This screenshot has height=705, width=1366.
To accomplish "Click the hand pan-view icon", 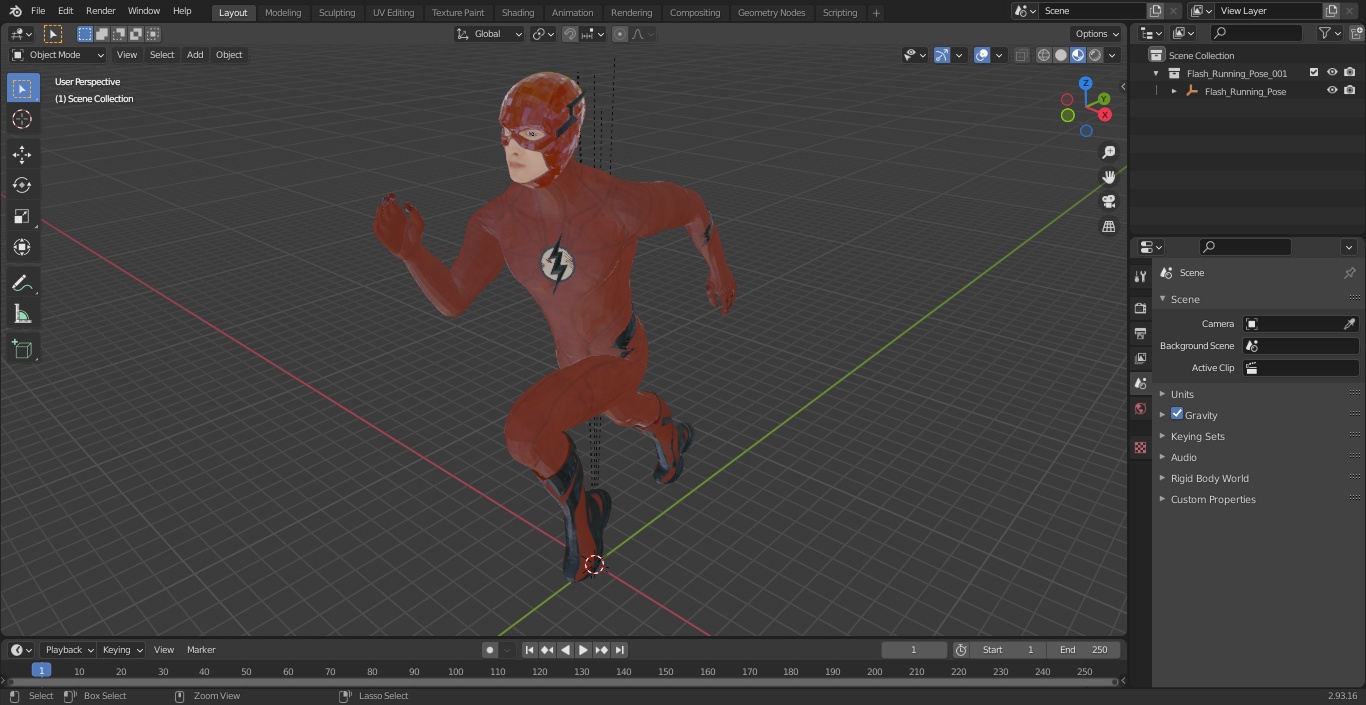I will [1108, 177].
